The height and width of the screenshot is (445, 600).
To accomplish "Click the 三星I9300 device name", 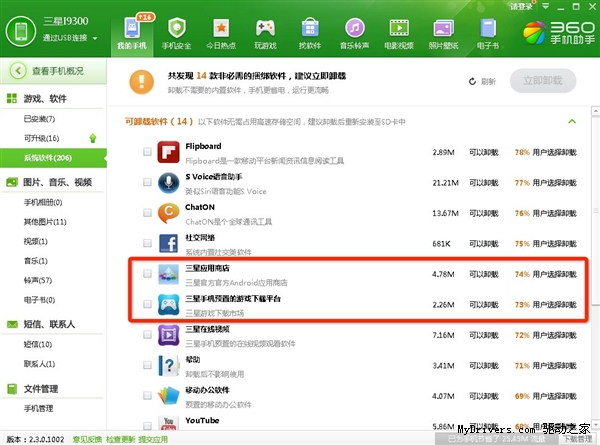I will click(x=66, y=21).
